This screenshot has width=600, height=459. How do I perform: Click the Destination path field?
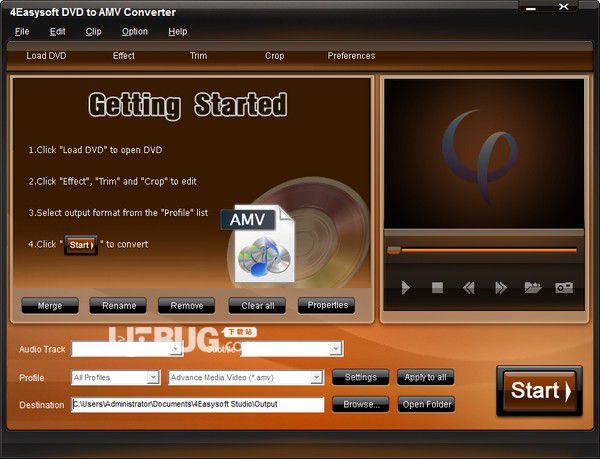(x=197, y=404)
